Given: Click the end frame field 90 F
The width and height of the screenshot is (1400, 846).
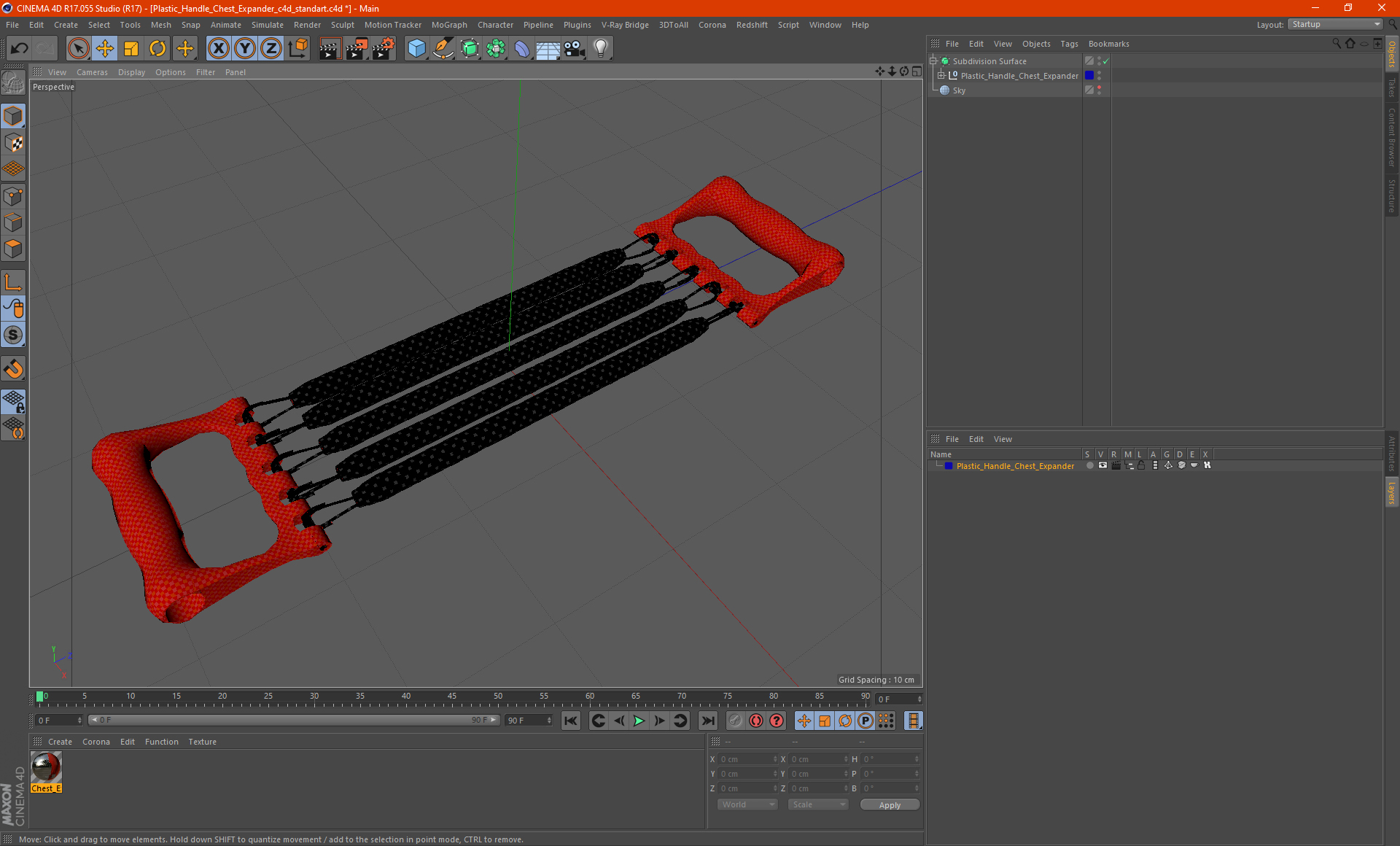Looking at the screenshot, I should pos(529,721).
